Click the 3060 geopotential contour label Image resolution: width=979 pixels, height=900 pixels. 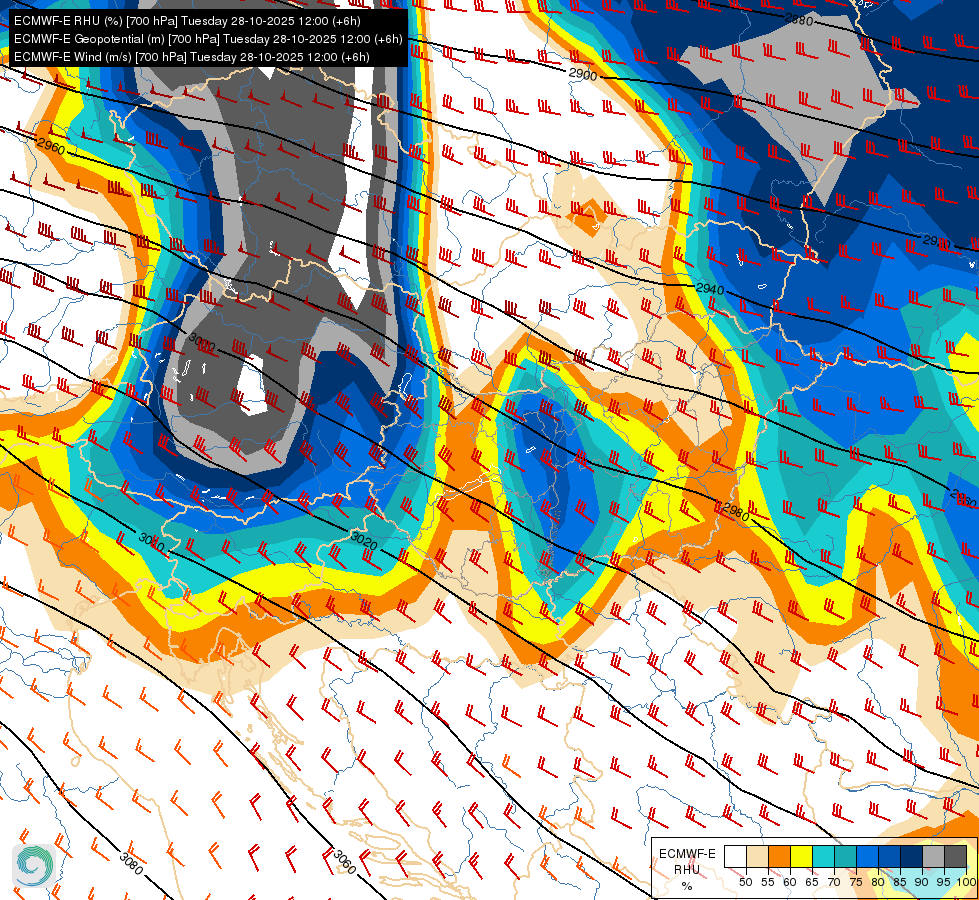(344, 862)
